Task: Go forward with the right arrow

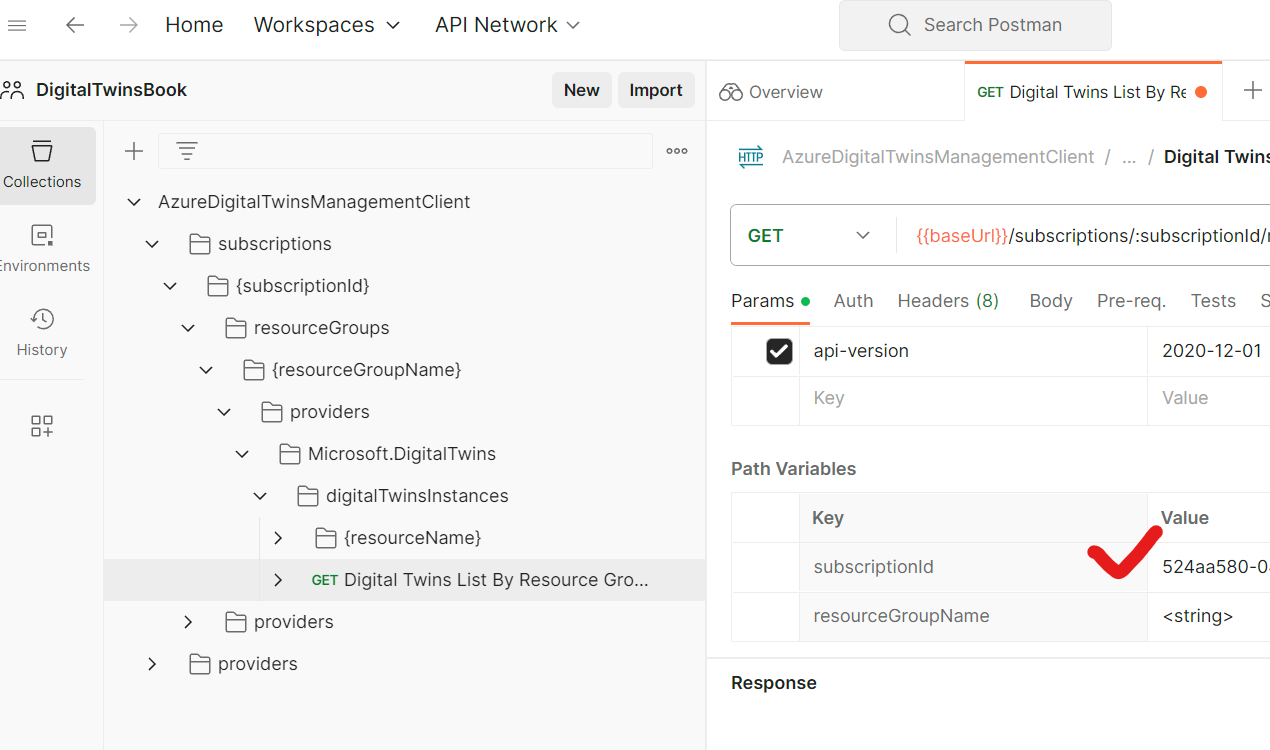Action: point(129,25)
